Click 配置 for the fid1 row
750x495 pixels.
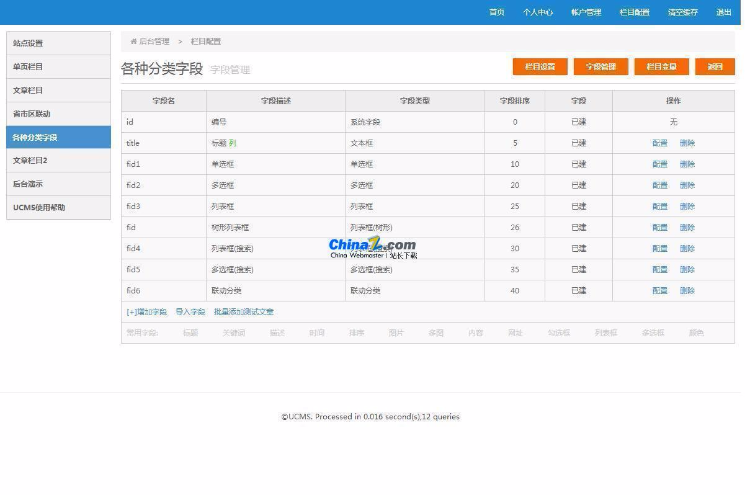[x=660, y=164]
